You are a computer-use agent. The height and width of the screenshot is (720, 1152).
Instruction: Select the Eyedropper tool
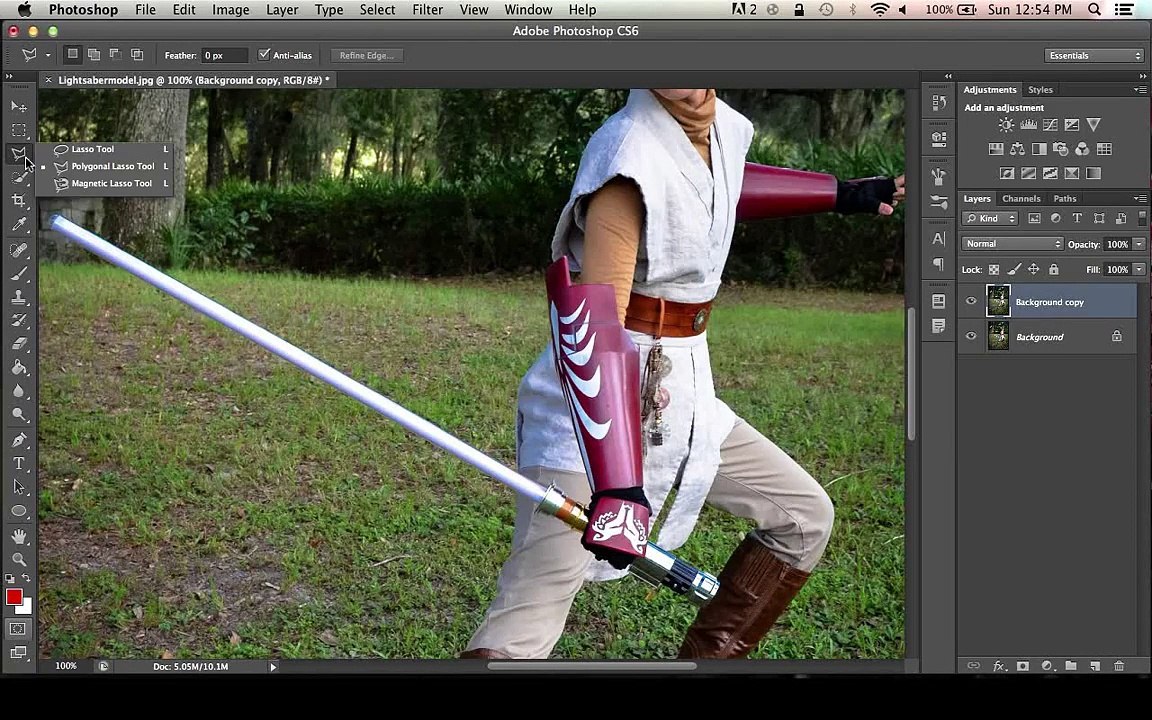click(19, 224)
